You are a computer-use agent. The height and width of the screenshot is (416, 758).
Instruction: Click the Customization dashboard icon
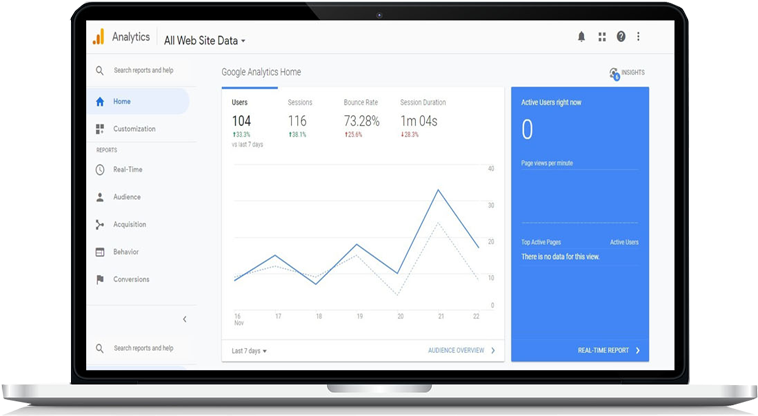tap(100, 129)
